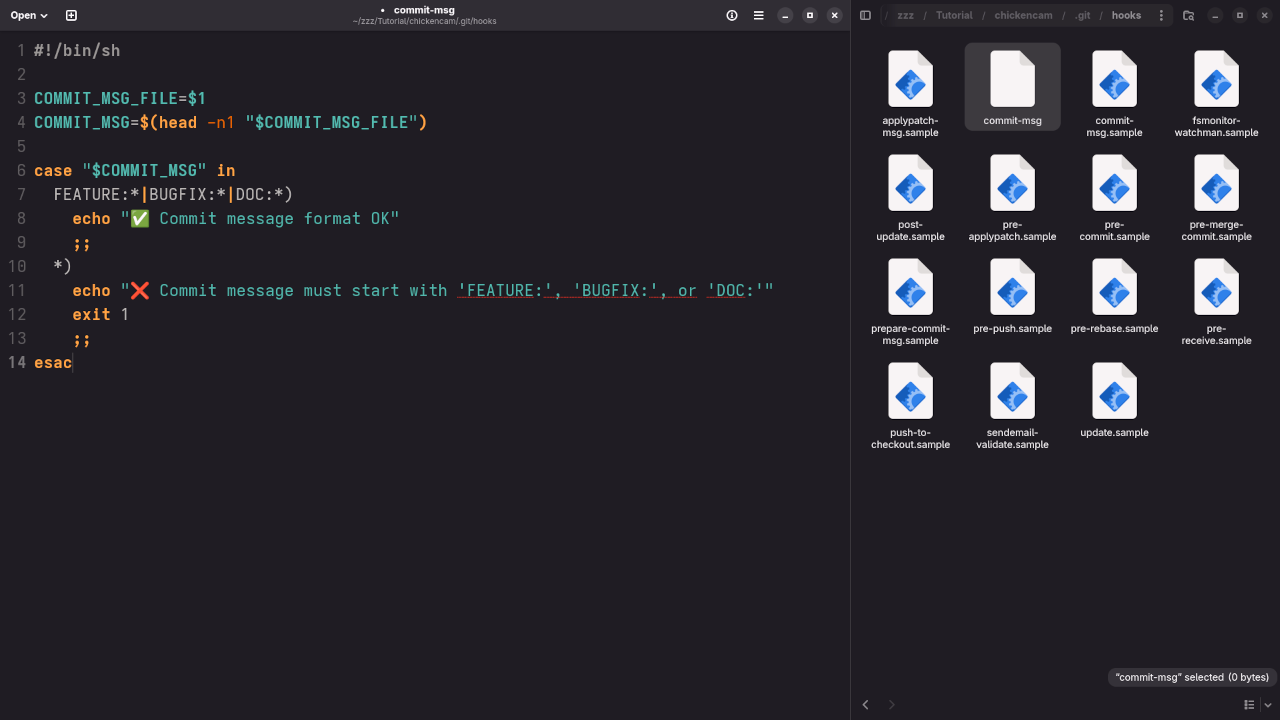The height and width of the screenshot is (720, 1280).
Task: Click the word head on line 4
Action: point(177,122)
